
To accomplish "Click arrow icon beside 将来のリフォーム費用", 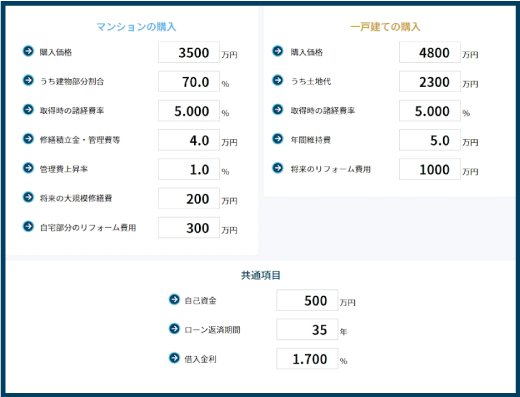I will coord(278,168).
